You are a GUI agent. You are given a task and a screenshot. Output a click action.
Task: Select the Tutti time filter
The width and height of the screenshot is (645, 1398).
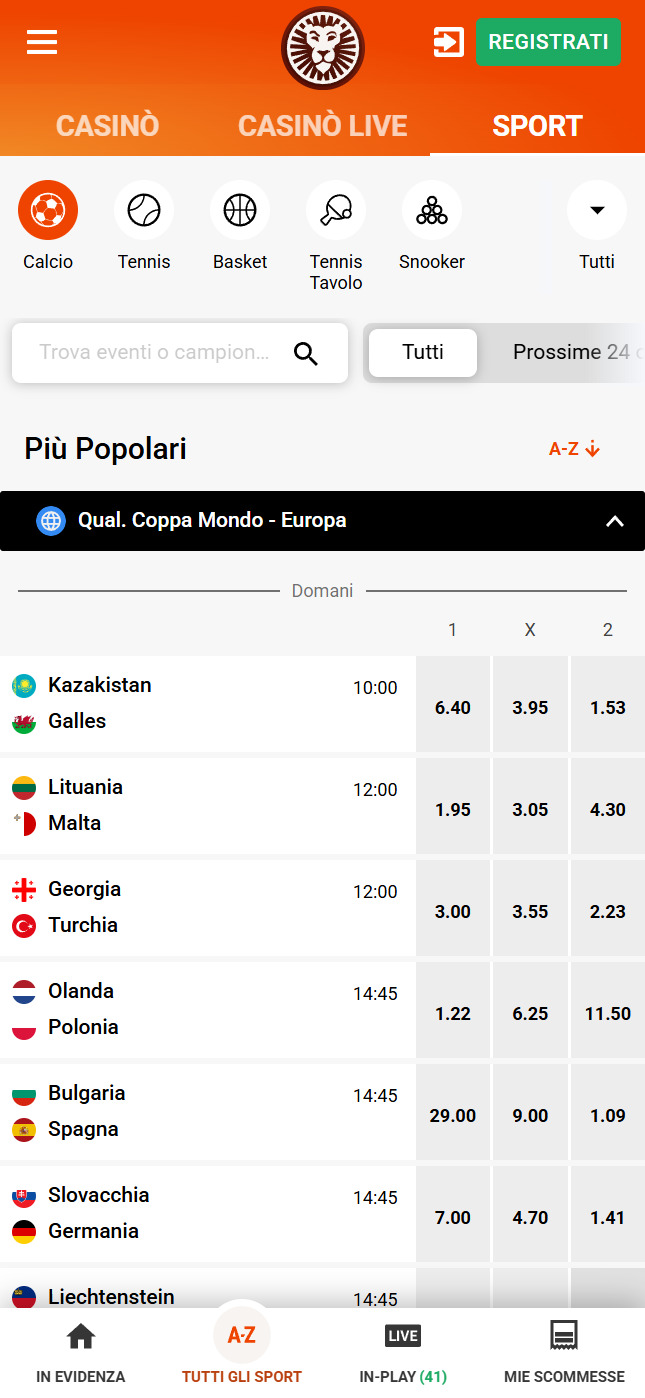423,352
